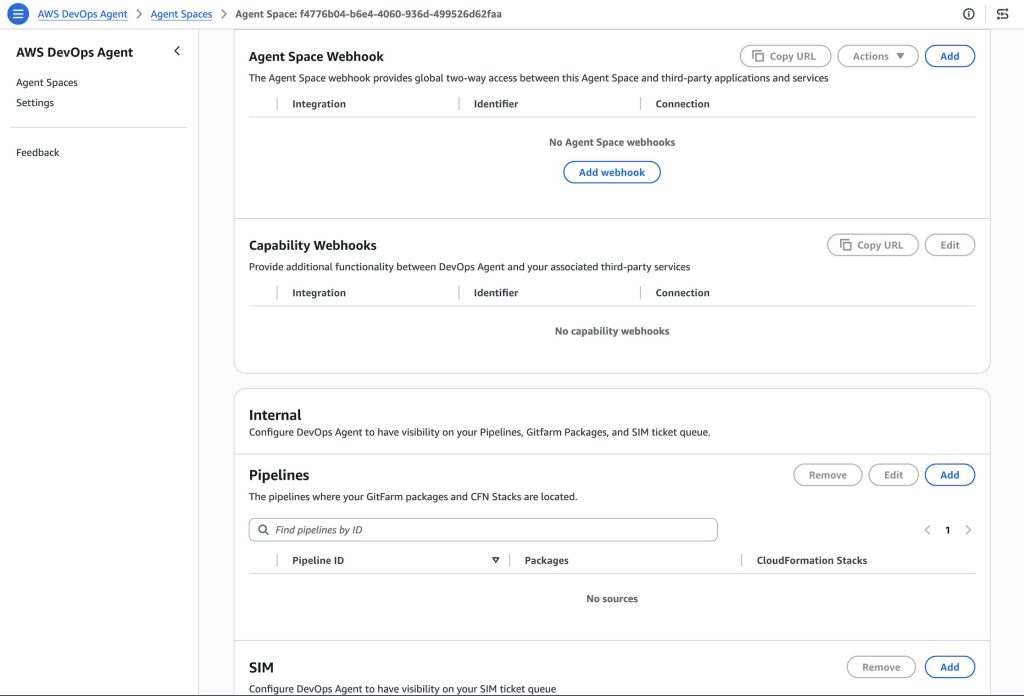Screen dimensions: 1024x696
Task: Focus the Find pipelines by ID field
Action: pos(490,530)
